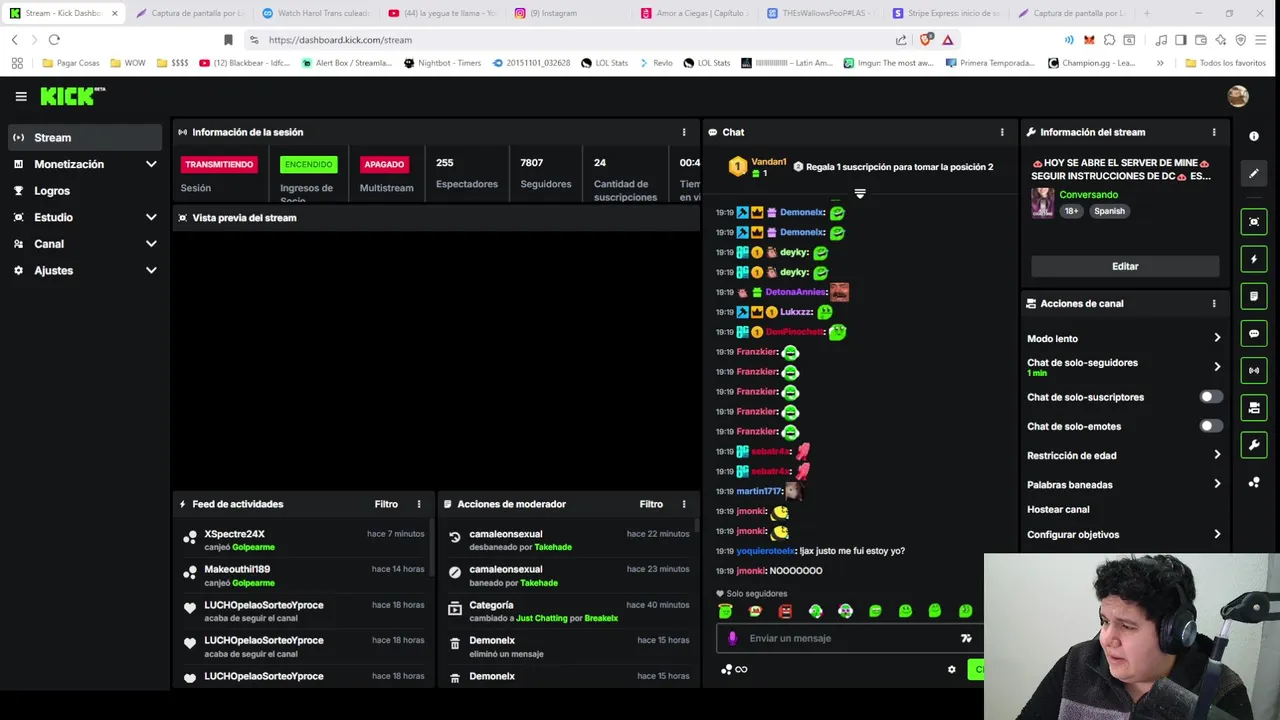Go to the Kick logo home
1280x720 pixels.
pos(72,96)
